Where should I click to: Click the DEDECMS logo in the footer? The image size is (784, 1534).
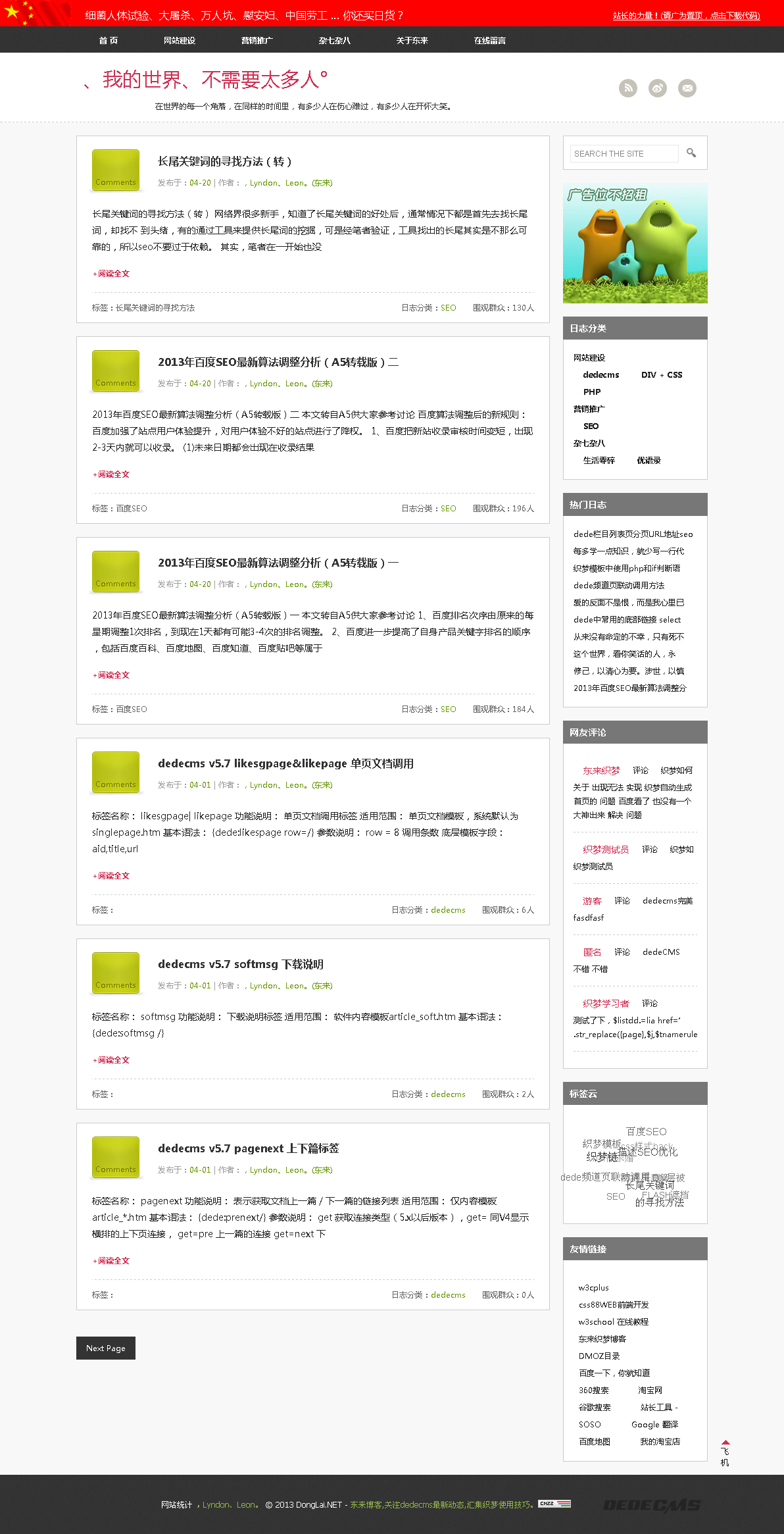pyautogui.click(x=651, y=1504)
